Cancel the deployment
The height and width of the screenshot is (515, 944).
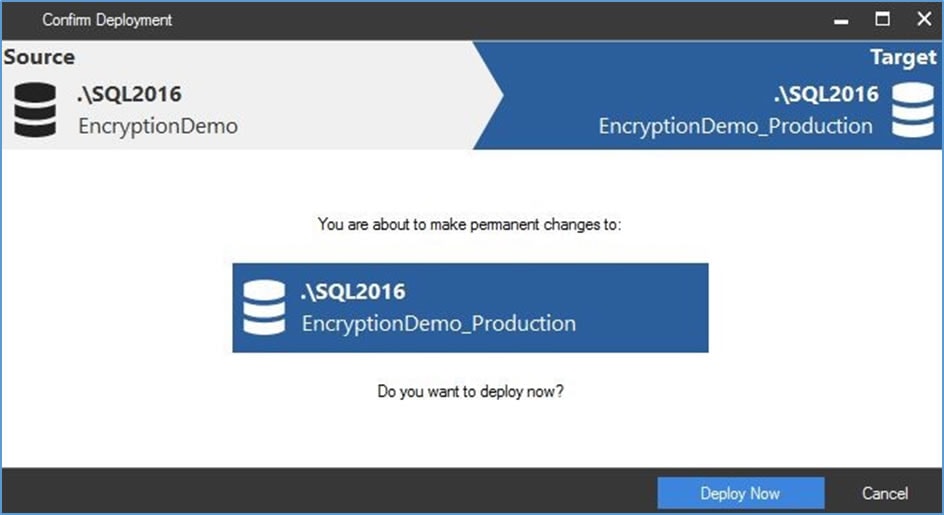[884, 493]
